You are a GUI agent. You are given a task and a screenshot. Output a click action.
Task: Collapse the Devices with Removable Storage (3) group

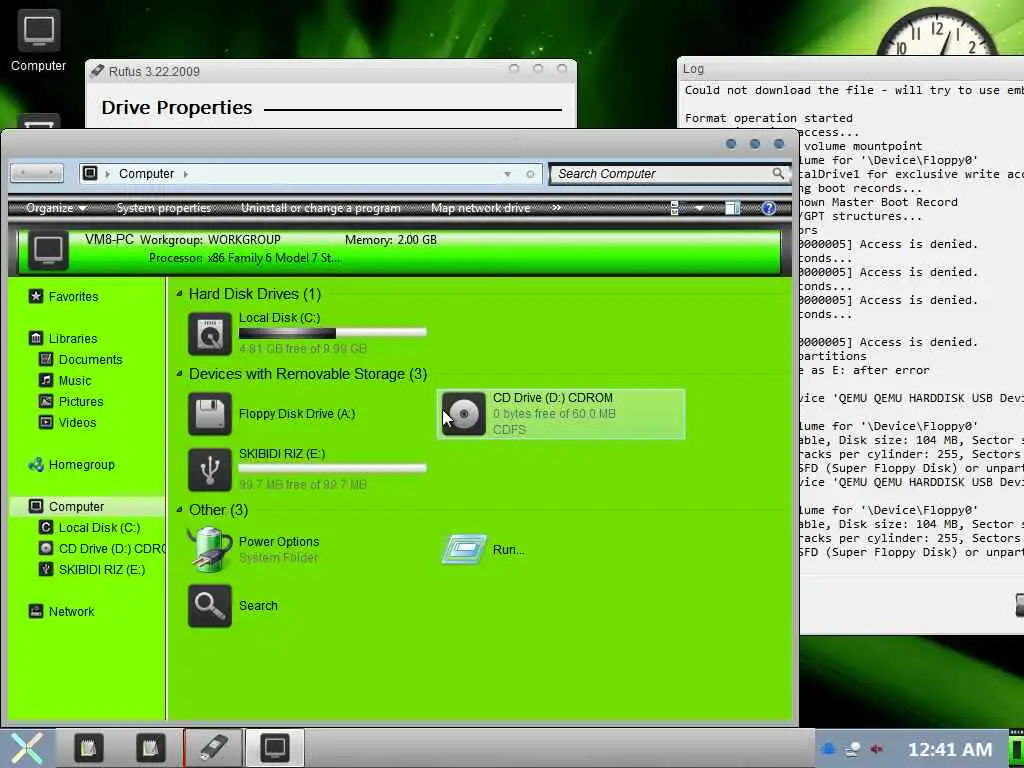click(x=180, y=374)
